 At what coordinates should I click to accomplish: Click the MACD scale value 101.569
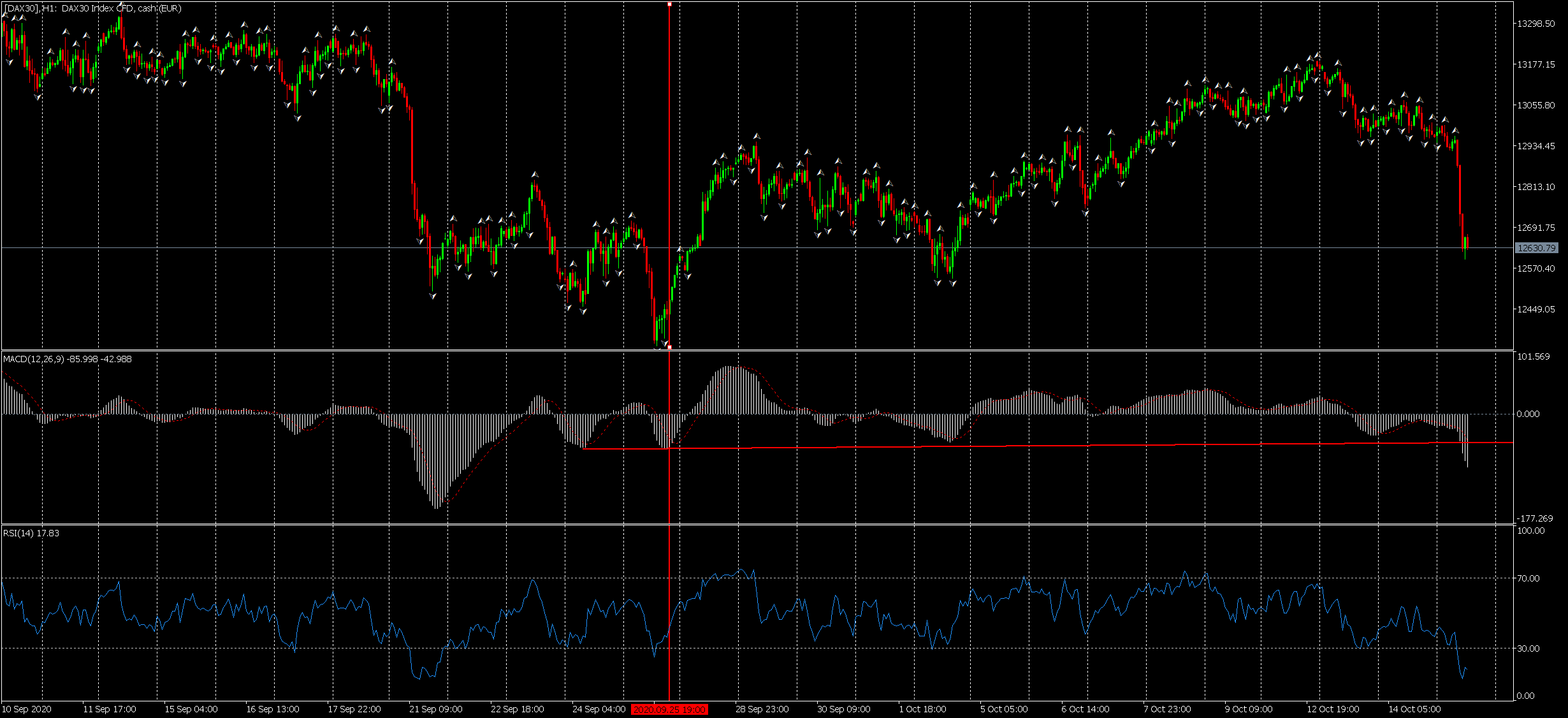click(1533, 356)
